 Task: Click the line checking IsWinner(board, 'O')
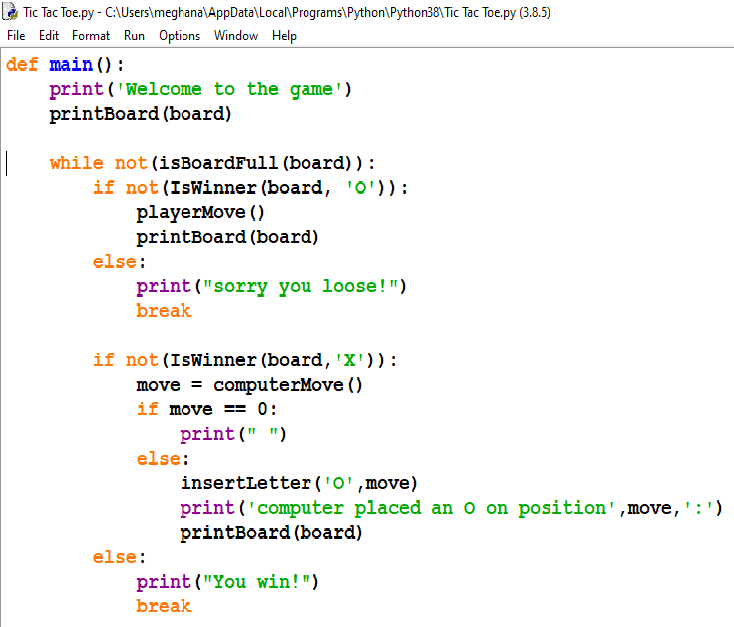click(250, 188)
